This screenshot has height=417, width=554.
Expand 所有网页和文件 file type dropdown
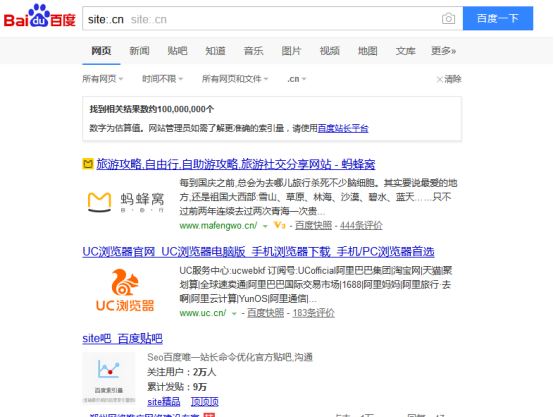click(235, 79)
